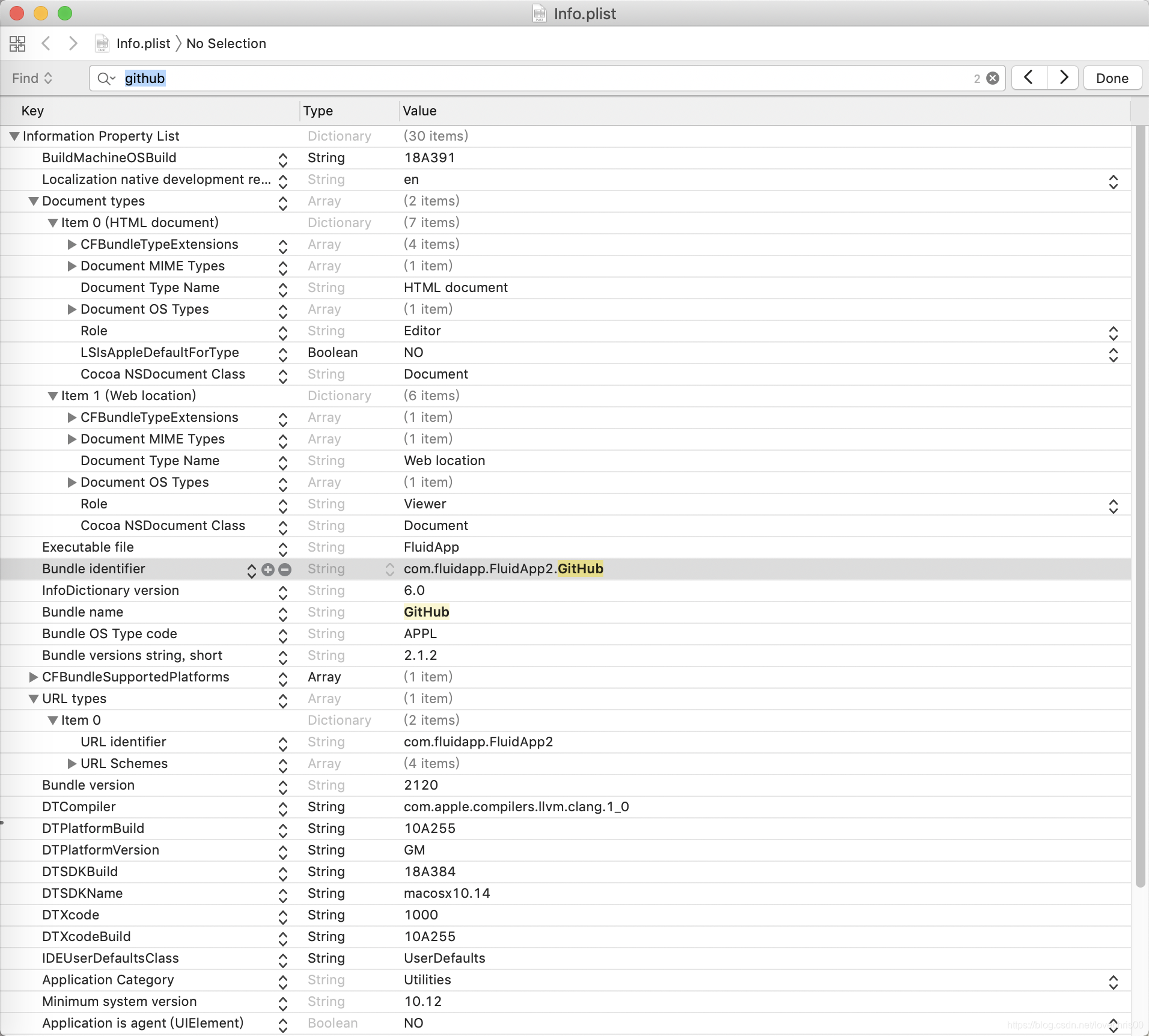Click Done to close find bar
Image resolution: width=1149 pixels, height=1036 pixels.
1112,78
